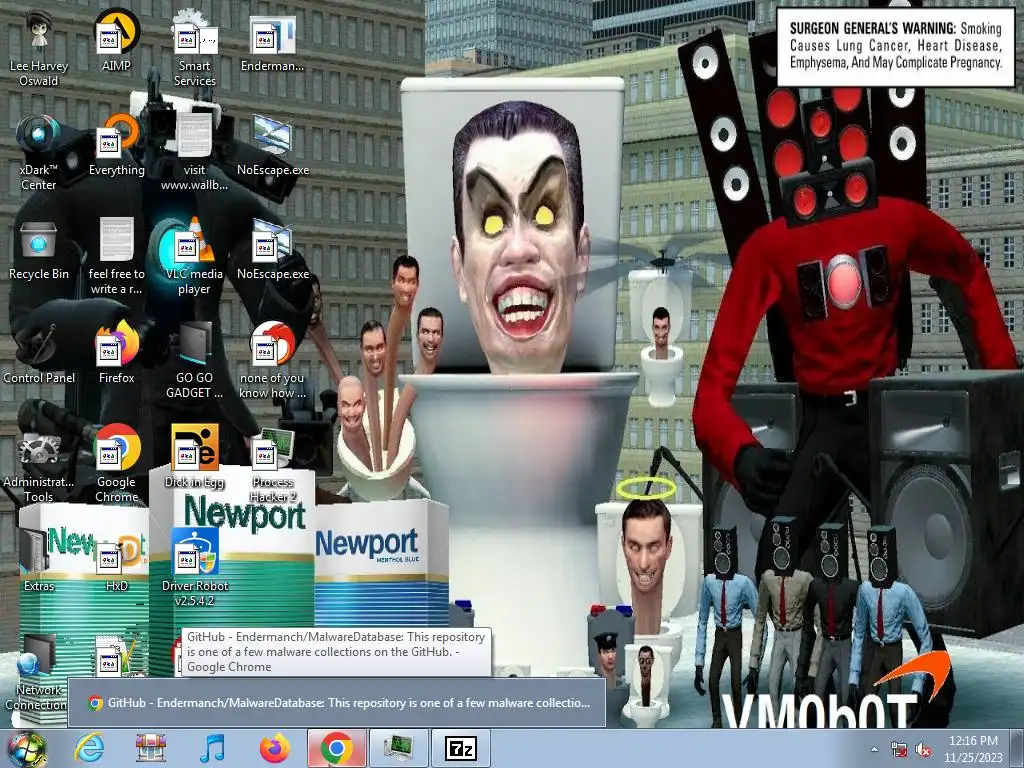The width and height of the screenshot is (1024, 768).
Task: Open the Driver Robot v2.5.4.2 shortcut
Action: [194, 568]
